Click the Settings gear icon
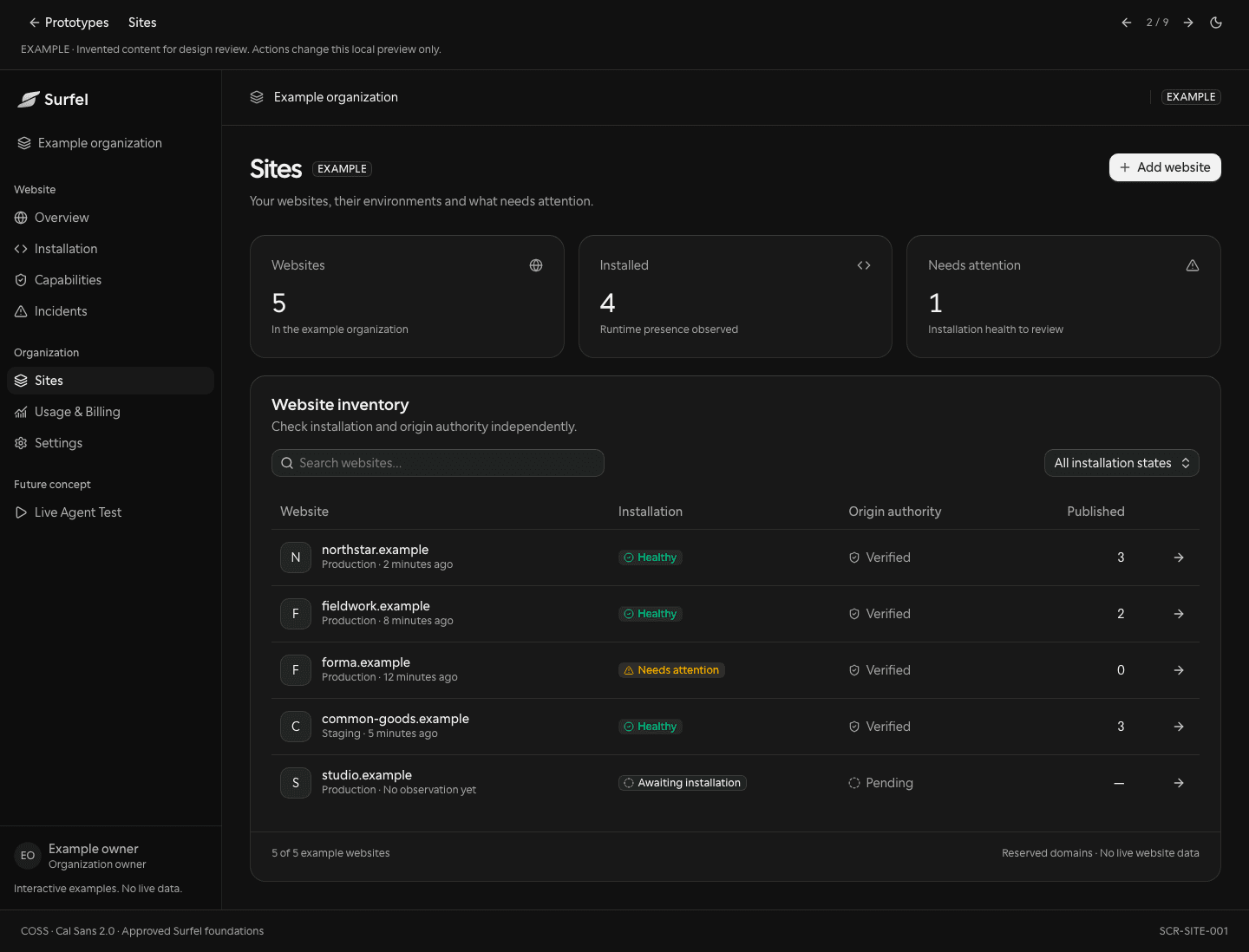 (x=21, y=443)
